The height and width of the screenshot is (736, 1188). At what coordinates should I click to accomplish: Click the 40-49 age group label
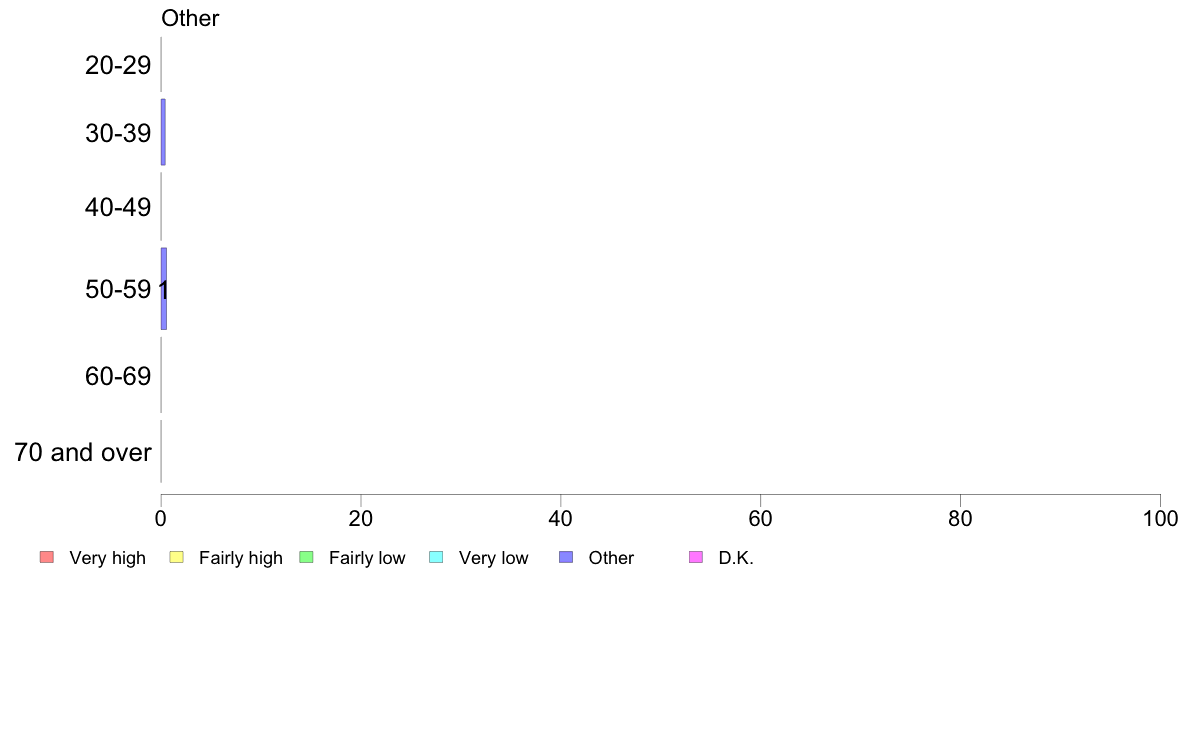[118, 207]
